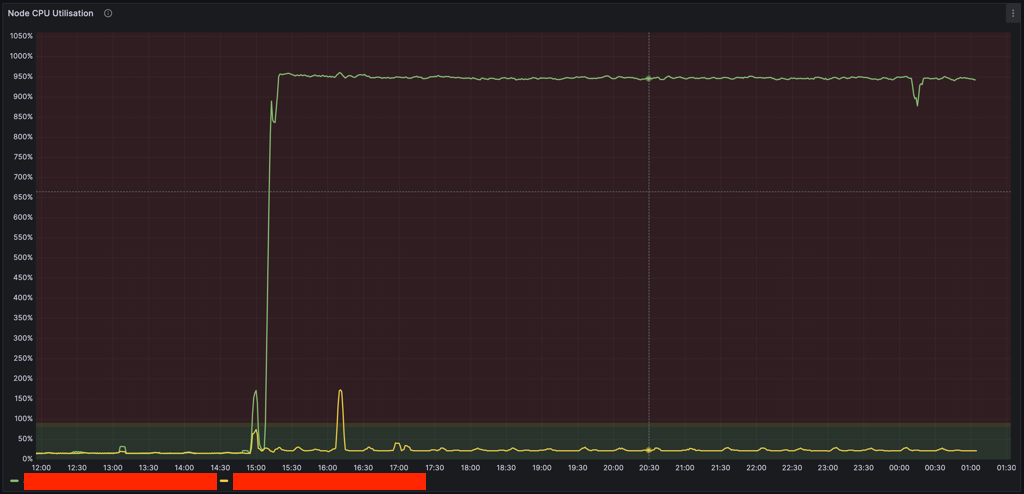This screenshot has width=1024, height=494.
Task: Click the 1050% y-axis label
Action: [22, 36]
